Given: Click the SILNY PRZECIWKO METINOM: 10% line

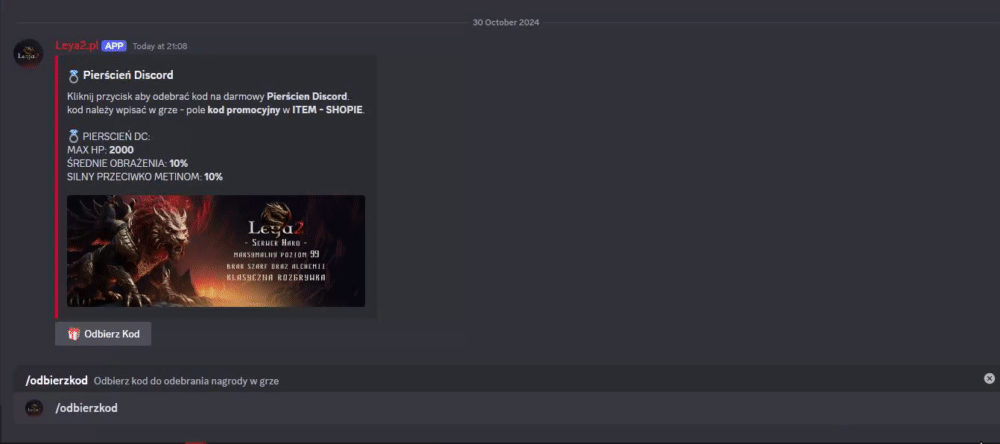Looking at the screenshot, I should [x=145, y=177].
